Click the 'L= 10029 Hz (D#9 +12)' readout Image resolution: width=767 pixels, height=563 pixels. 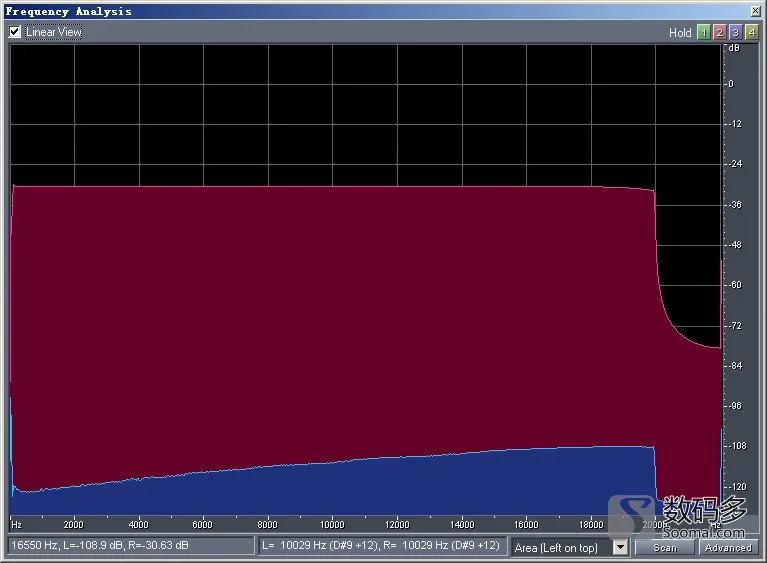coord(382,545)
